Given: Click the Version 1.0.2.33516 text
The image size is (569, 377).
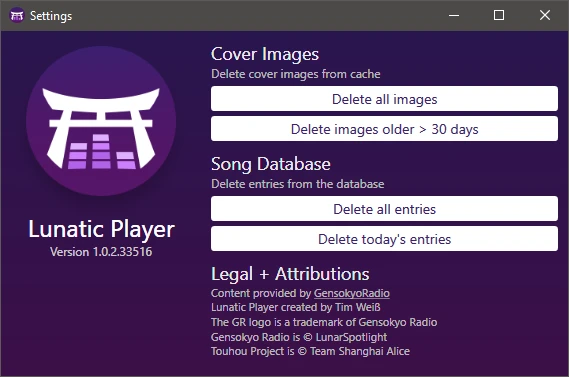Looking at the screenshot, I should (x=101, y=252).
